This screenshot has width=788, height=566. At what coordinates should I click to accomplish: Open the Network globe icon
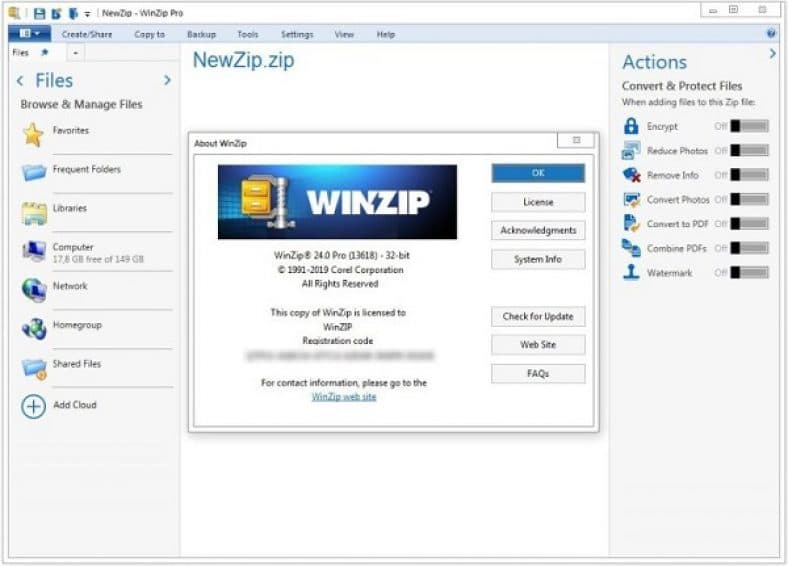point(34,290)
